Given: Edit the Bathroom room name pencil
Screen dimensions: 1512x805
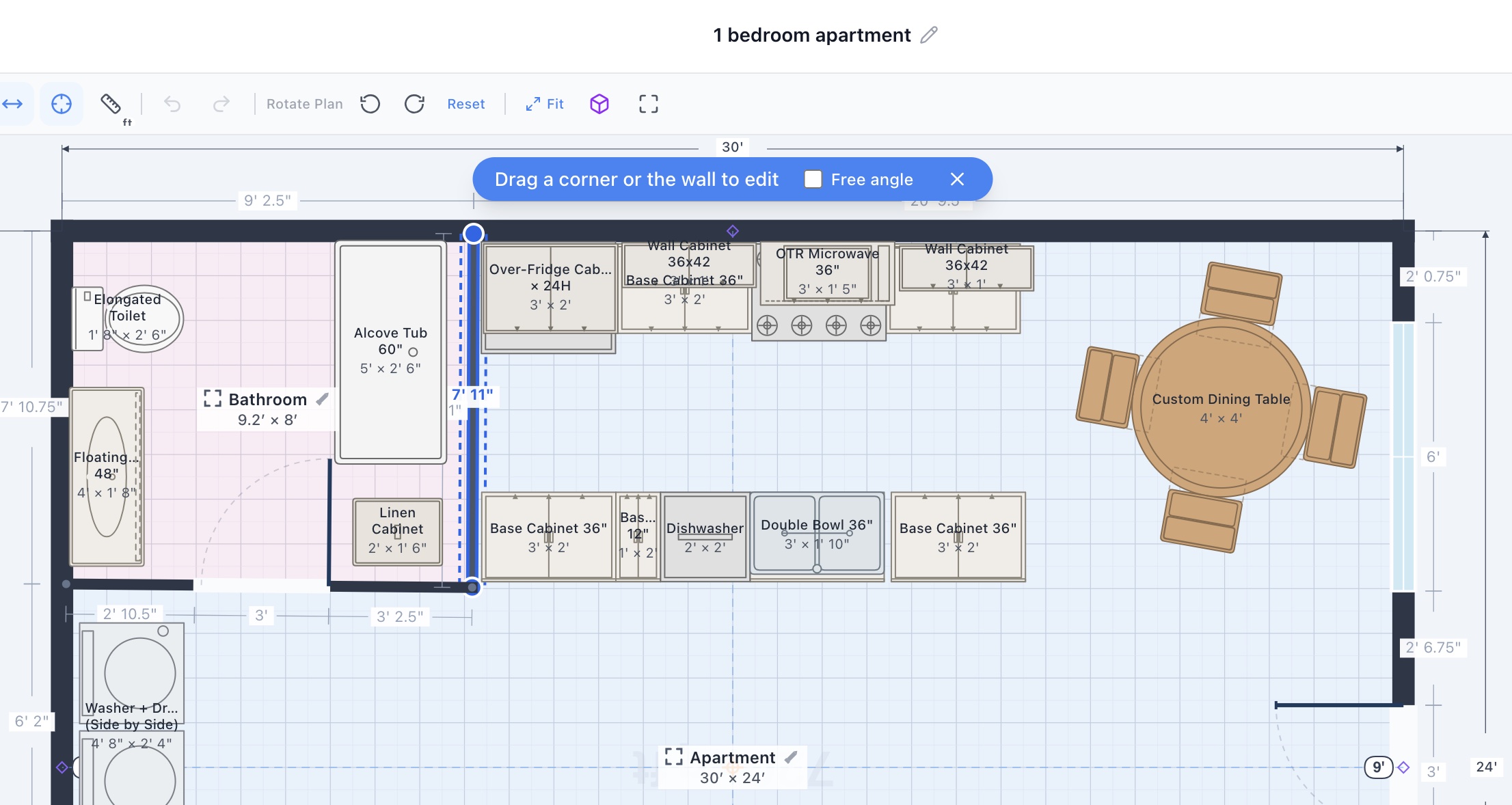Looking at the screenshot, I should [323, 399].
